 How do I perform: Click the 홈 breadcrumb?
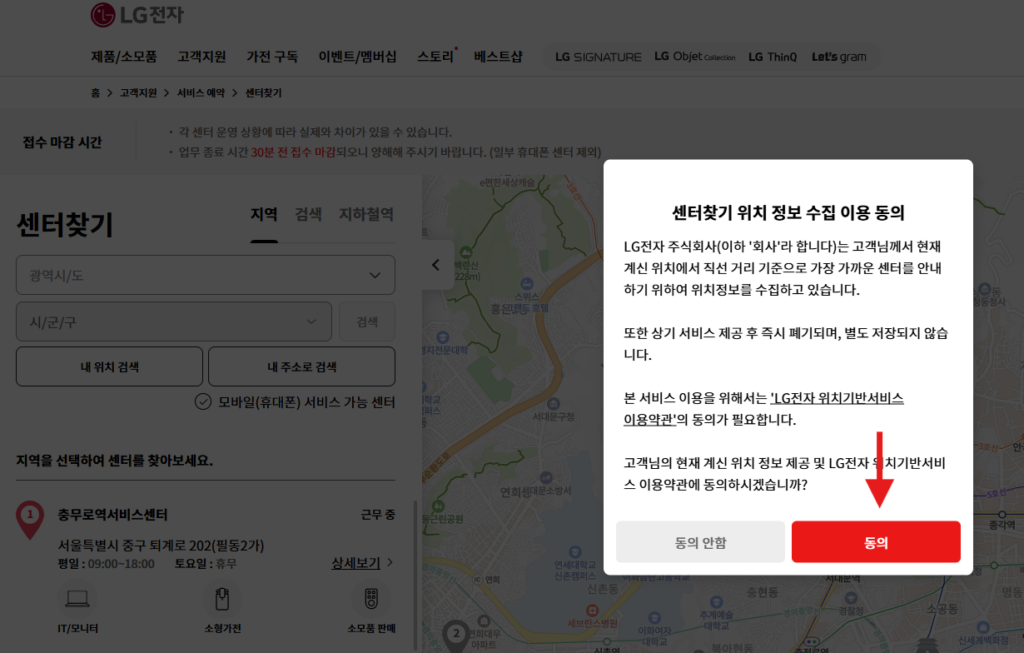(95, 93)
